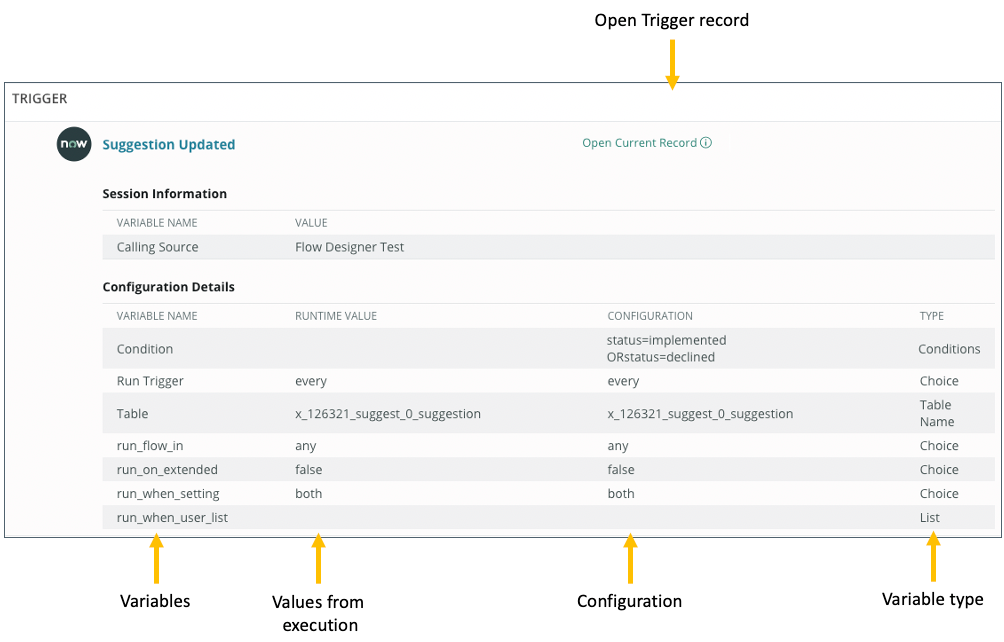Collapse the TRIGGER panel header

point(39,98)
